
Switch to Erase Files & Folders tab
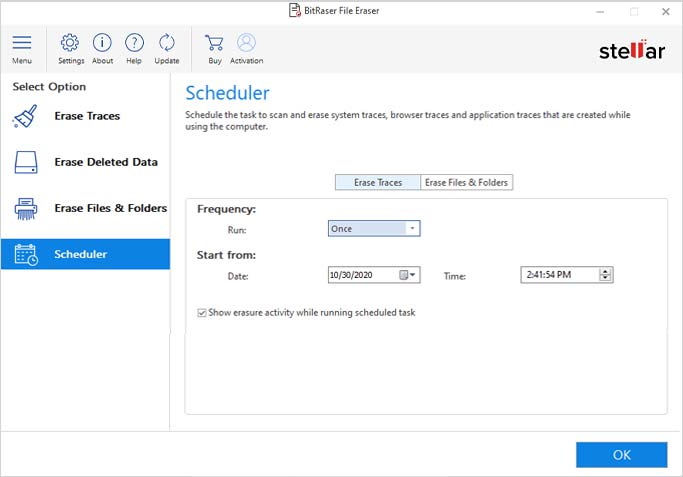(467, 183)
